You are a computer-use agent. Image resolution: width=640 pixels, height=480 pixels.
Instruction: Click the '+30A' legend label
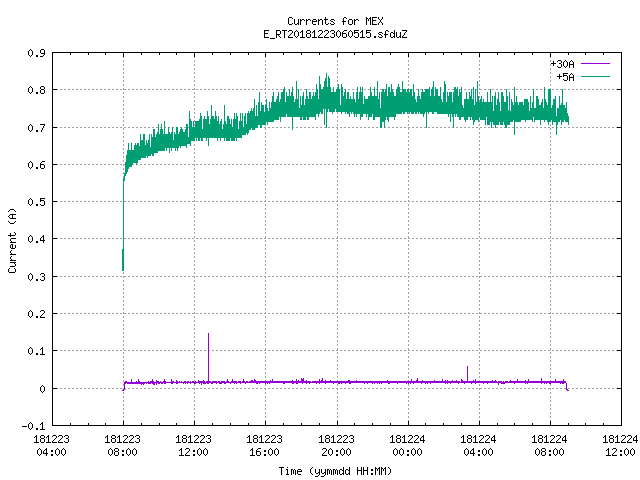(x=562, y=64)
